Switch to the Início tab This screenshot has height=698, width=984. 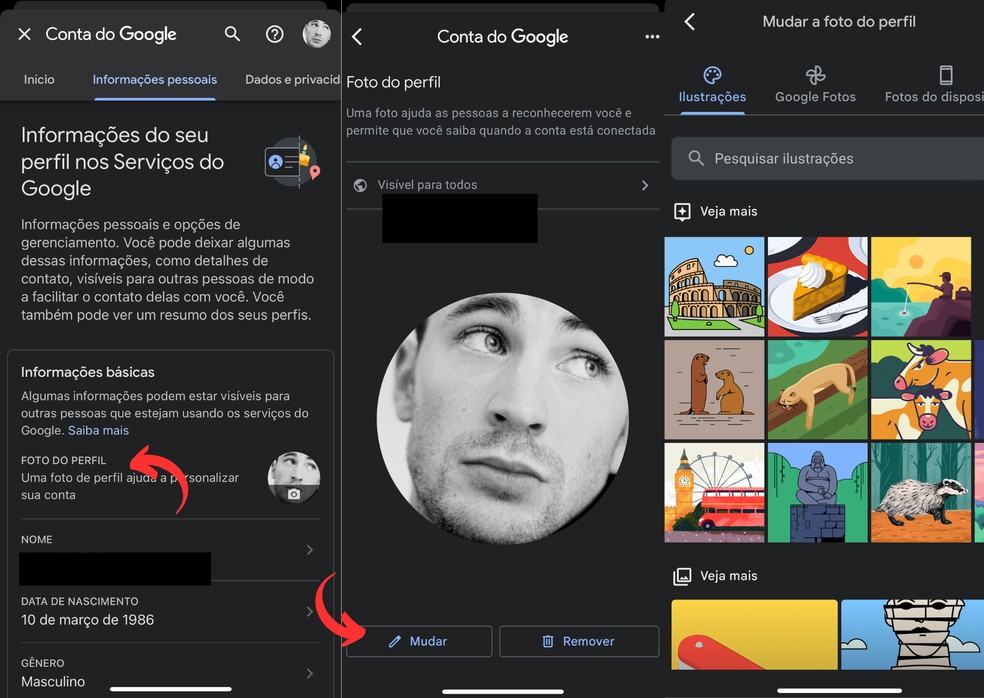coord(39,79)
